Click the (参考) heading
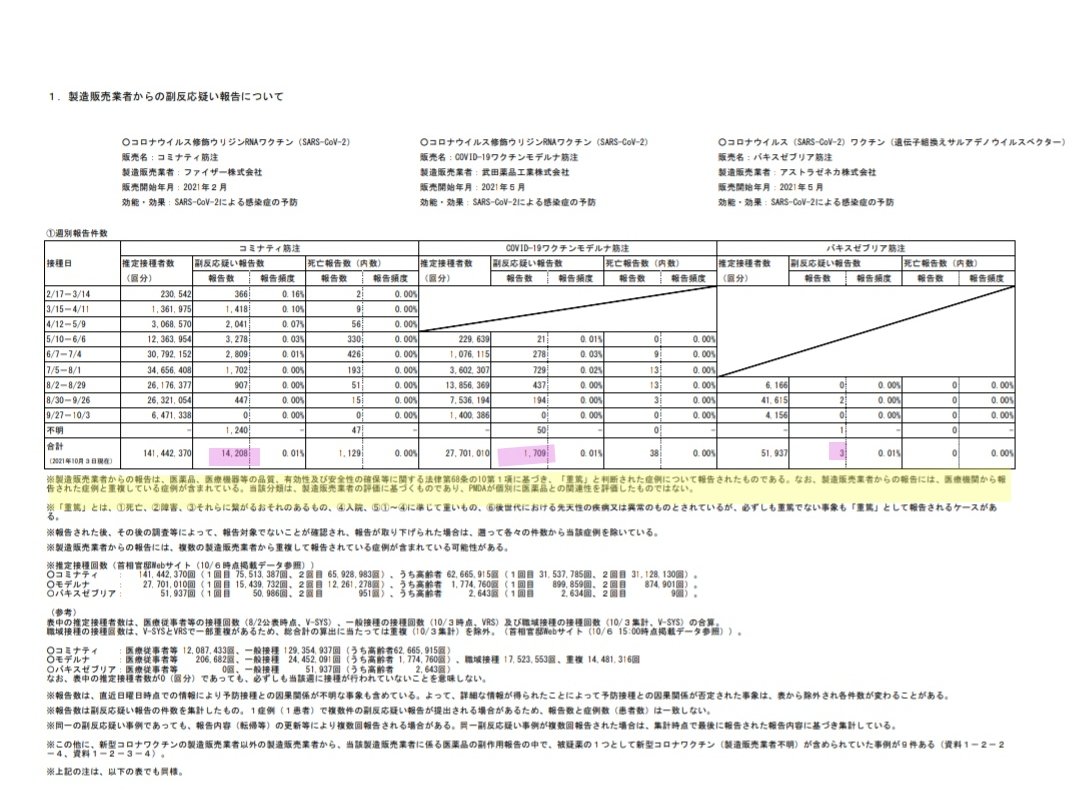 (x=63, y=612)
